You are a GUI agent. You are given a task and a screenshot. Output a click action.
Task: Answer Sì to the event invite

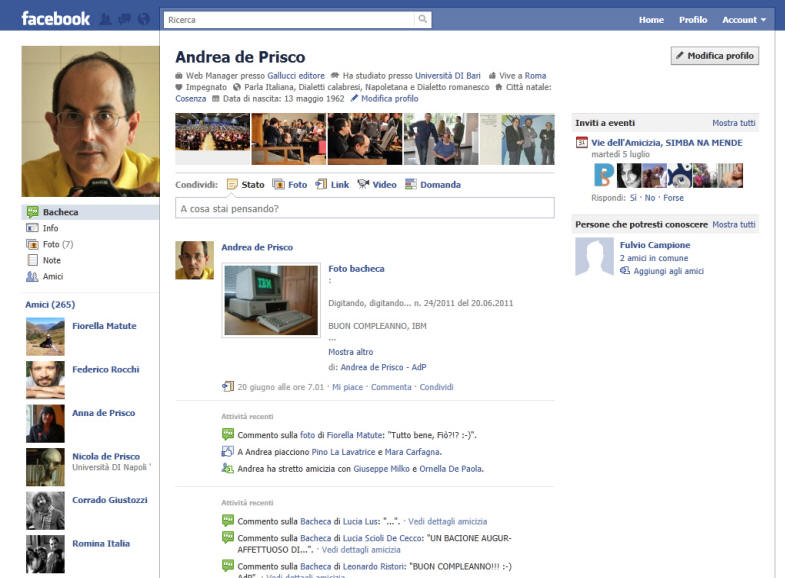coord(633,198)
